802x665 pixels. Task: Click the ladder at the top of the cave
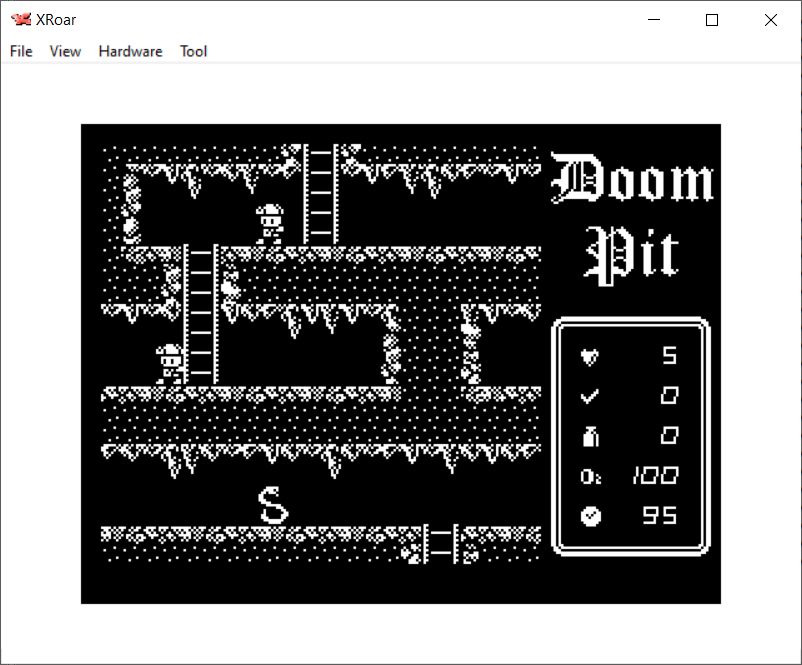tap(320, 194)
